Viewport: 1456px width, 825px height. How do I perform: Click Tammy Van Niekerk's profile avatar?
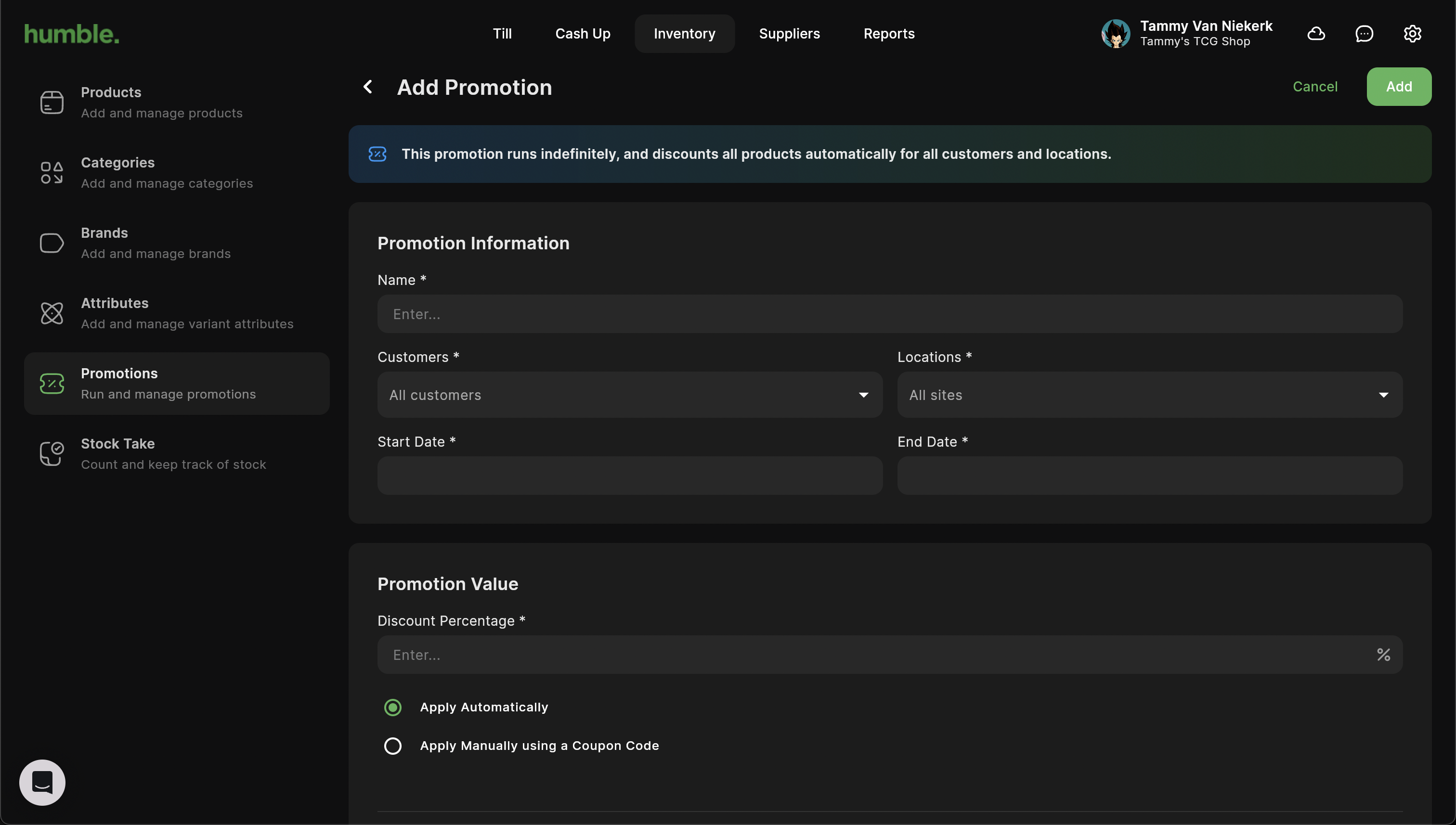tap(1116, 34)
